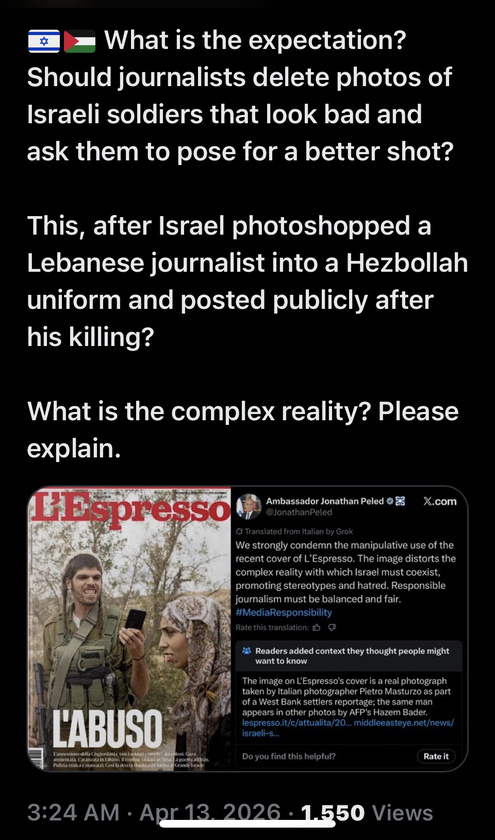The height and width of the screenshot is (840, 495).
Task: Give the translation a thumbs up
Action: coord(316,627)
